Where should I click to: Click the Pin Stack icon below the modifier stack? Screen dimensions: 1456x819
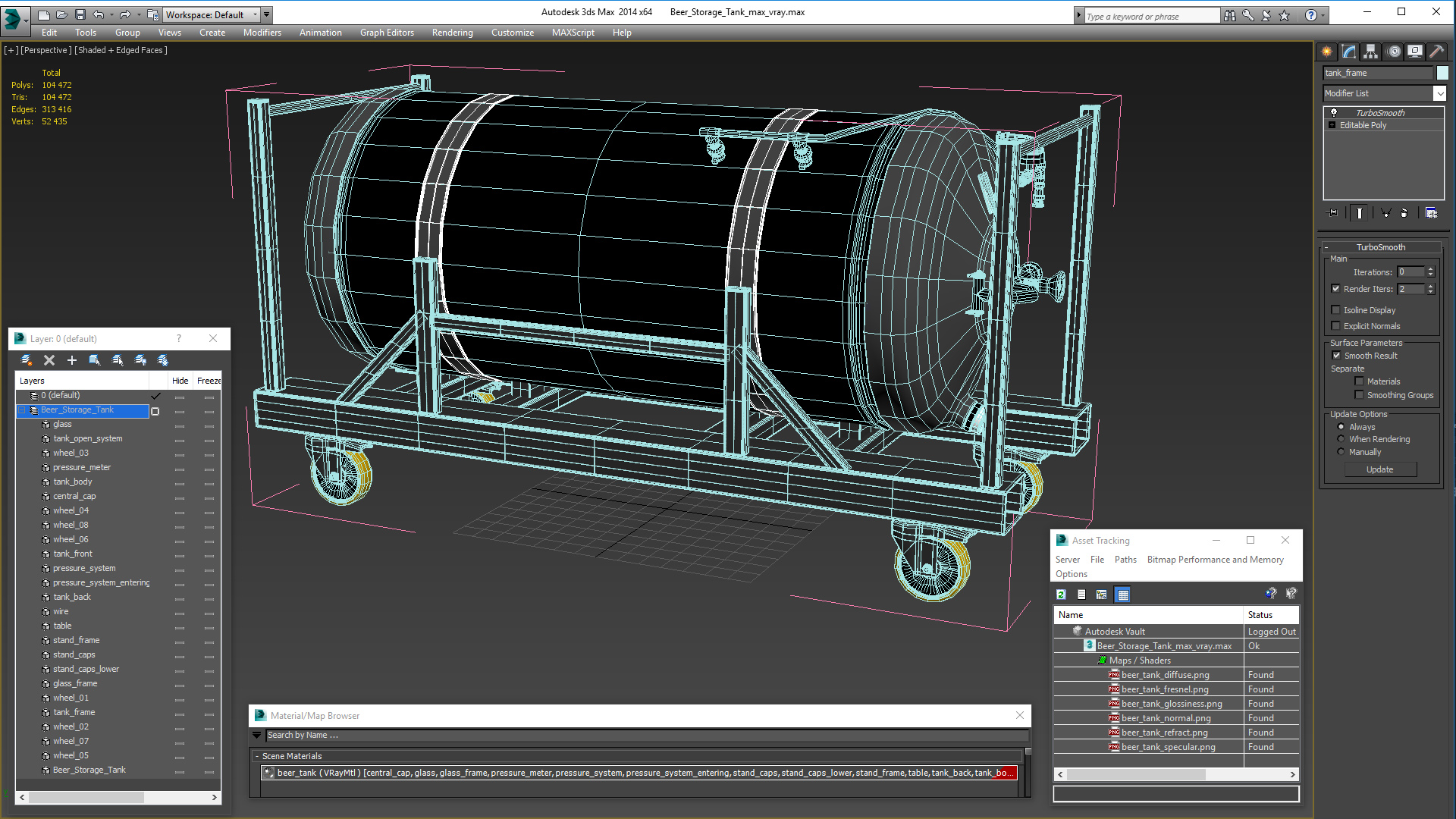point(1332,213)
